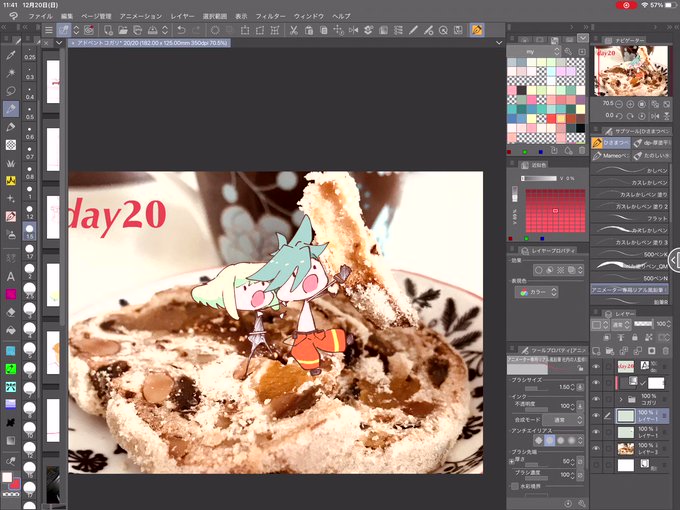The width and height of the screenshot is (680, 510).
Task: Select the Auto select magic wand tool
Action: point(11,72)
